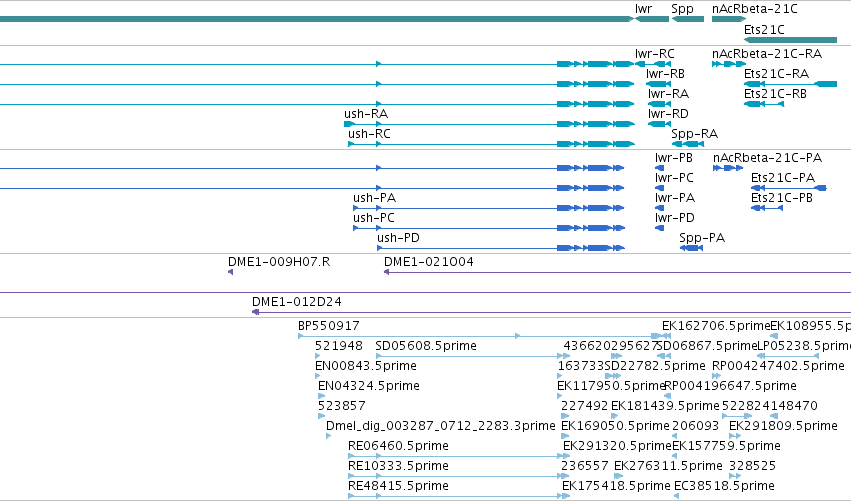Click the EK169050.5prime EST label

point(615,426)
